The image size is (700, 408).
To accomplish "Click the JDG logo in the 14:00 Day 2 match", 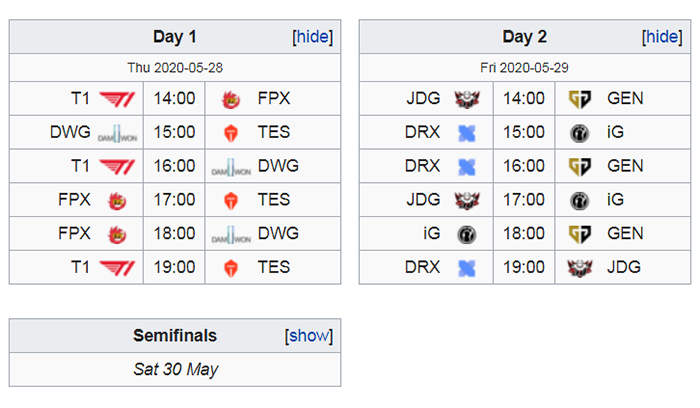I will pyautogui.click(x=467, y=99).
